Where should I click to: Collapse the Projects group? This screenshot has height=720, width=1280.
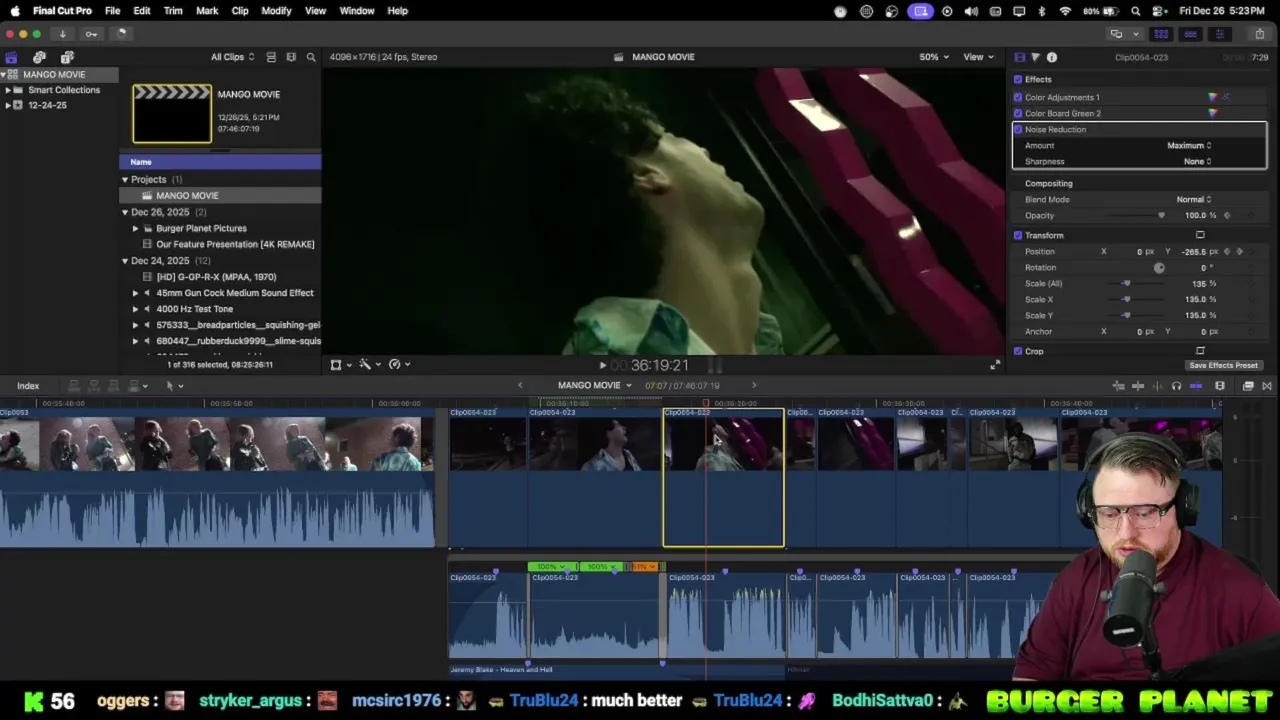click(x=125, y=179)
